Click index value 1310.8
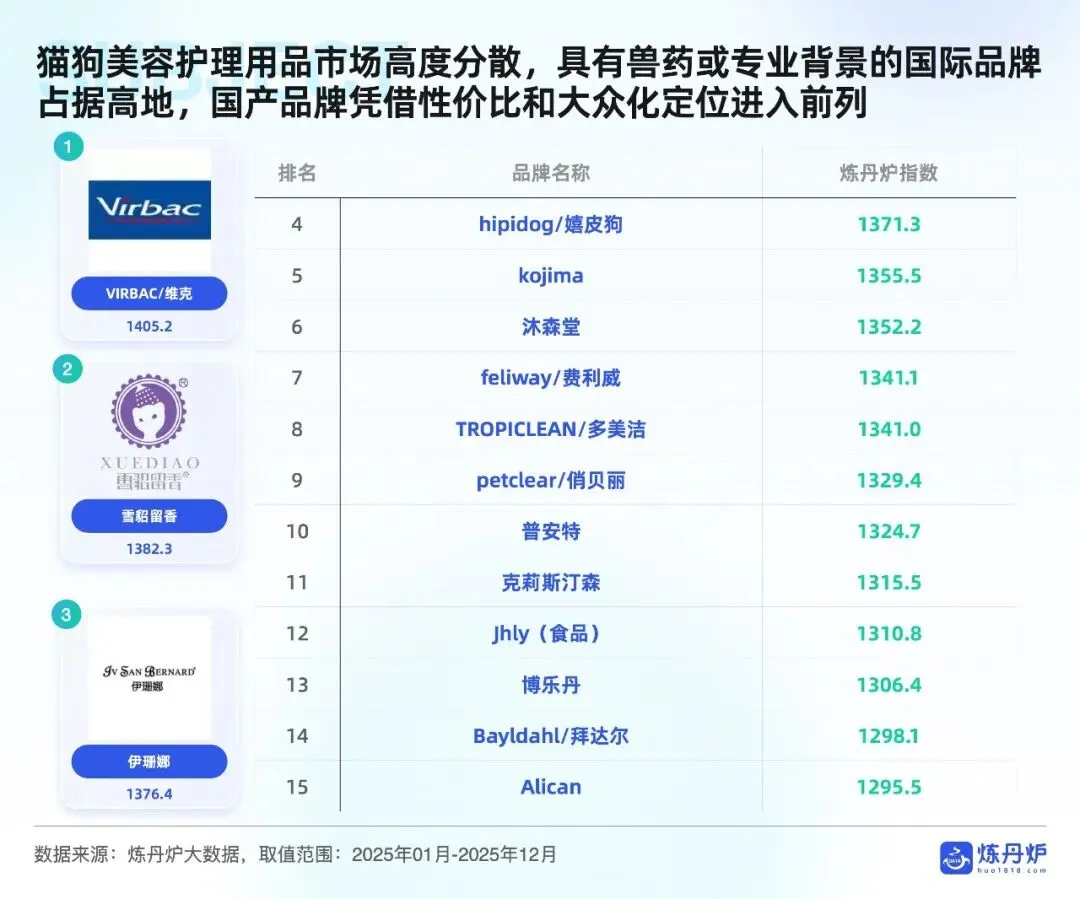The image size is (1080, 899). (889, 634)
